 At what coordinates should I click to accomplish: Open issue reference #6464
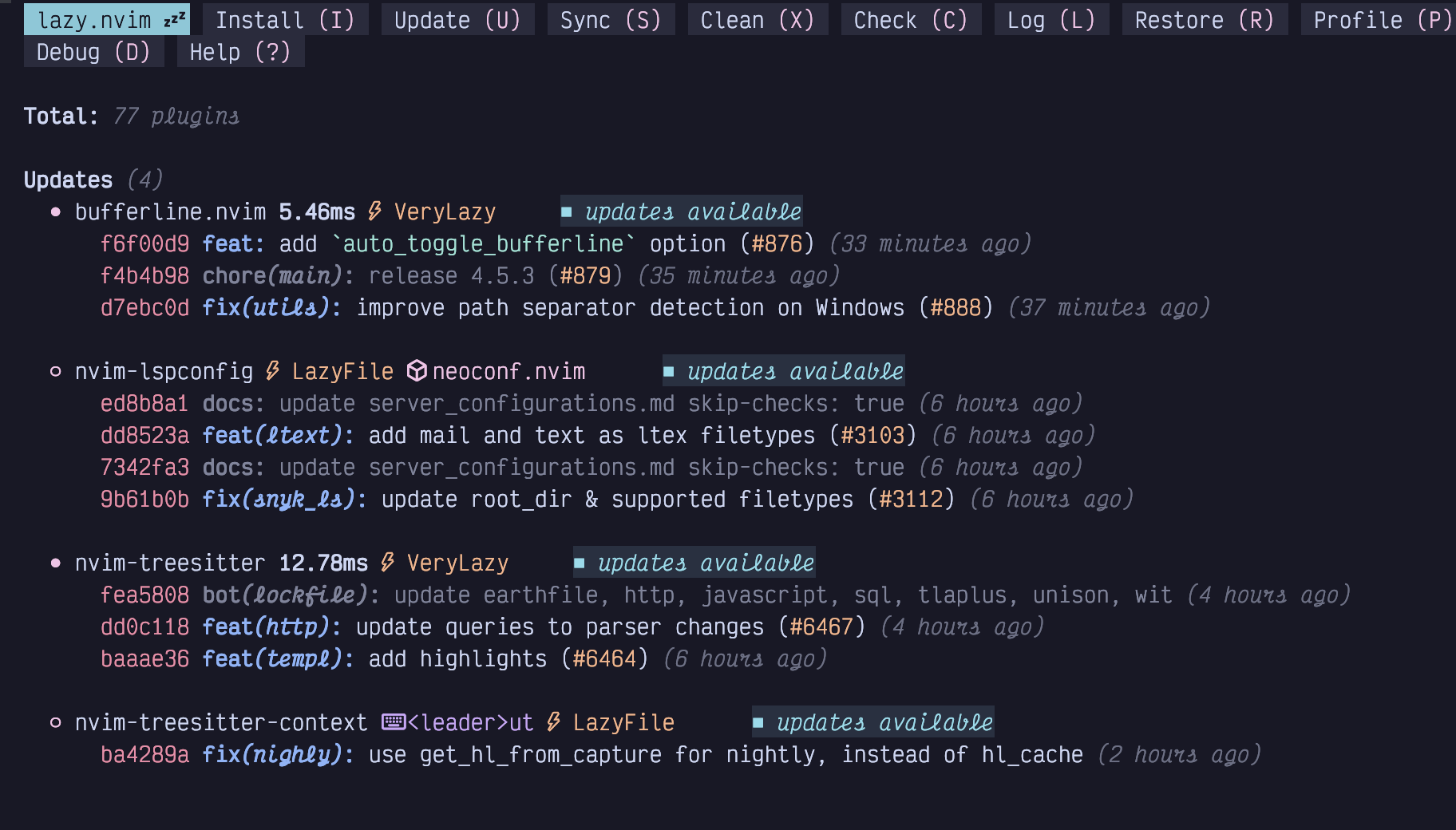pos(604,658)
